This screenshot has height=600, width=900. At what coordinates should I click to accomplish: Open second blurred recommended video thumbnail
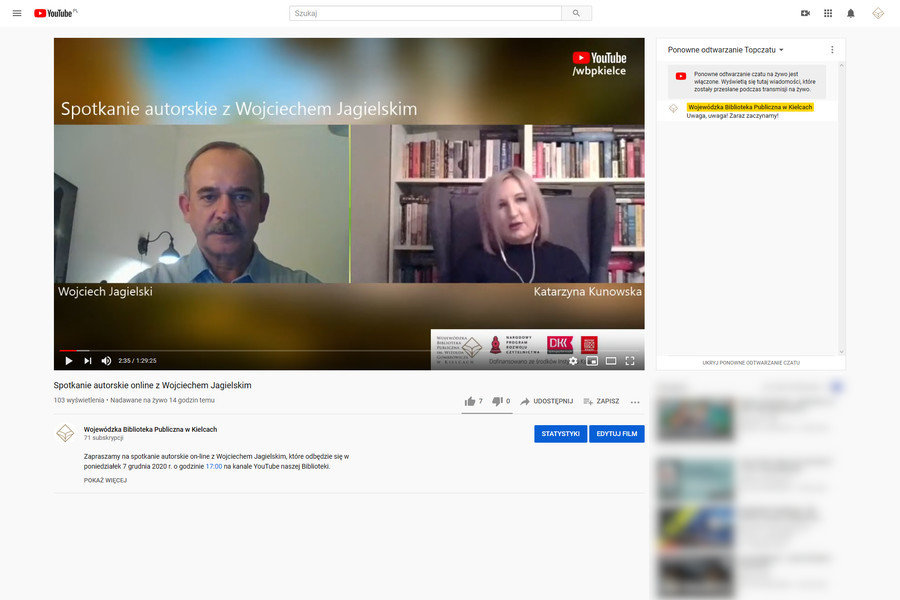click(x=695, y=480)
